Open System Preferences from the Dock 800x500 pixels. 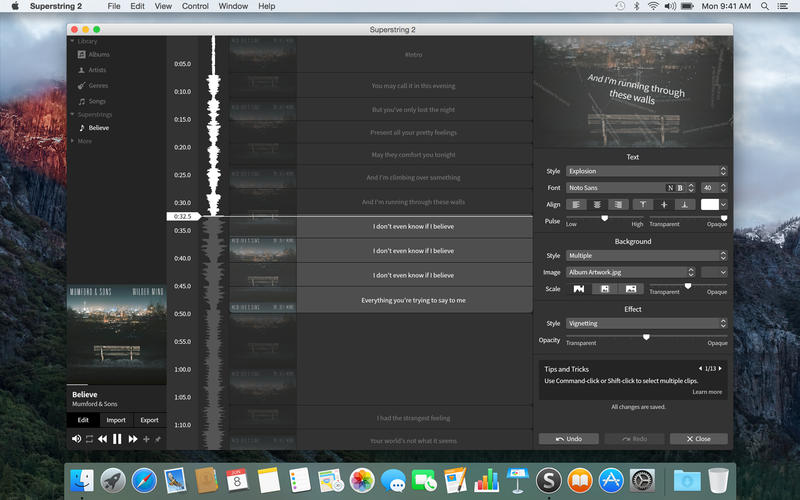point(642,480)
